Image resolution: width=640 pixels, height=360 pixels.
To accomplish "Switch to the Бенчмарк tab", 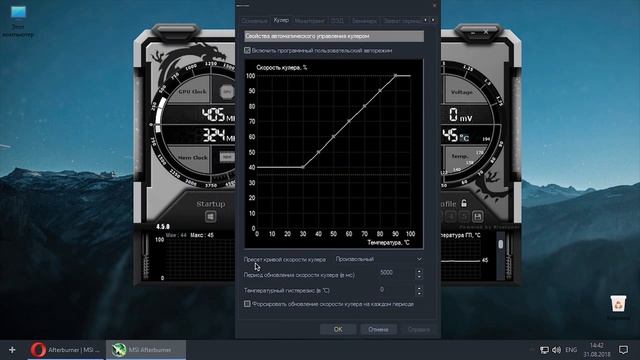I will (364, 20).
